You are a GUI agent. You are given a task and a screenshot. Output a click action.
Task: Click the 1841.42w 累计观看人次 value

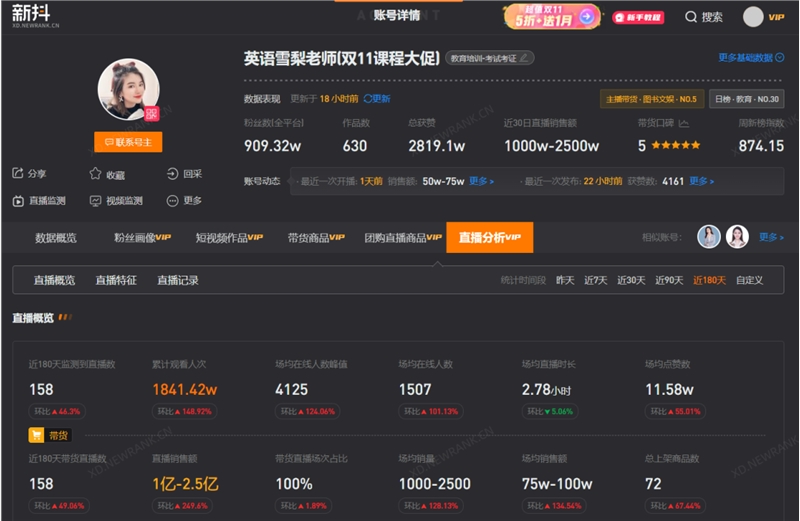[185, 390]
